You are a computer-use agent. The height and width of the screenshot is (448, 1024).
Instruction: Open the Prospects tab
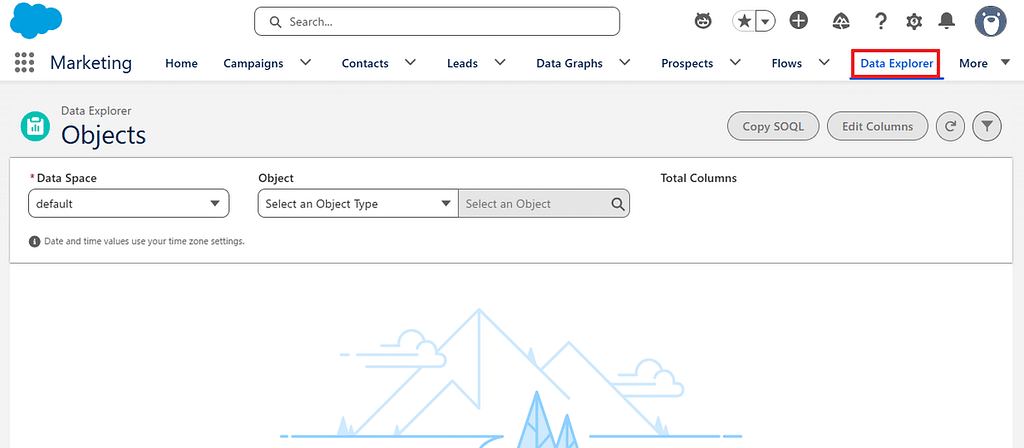point(687,63)
